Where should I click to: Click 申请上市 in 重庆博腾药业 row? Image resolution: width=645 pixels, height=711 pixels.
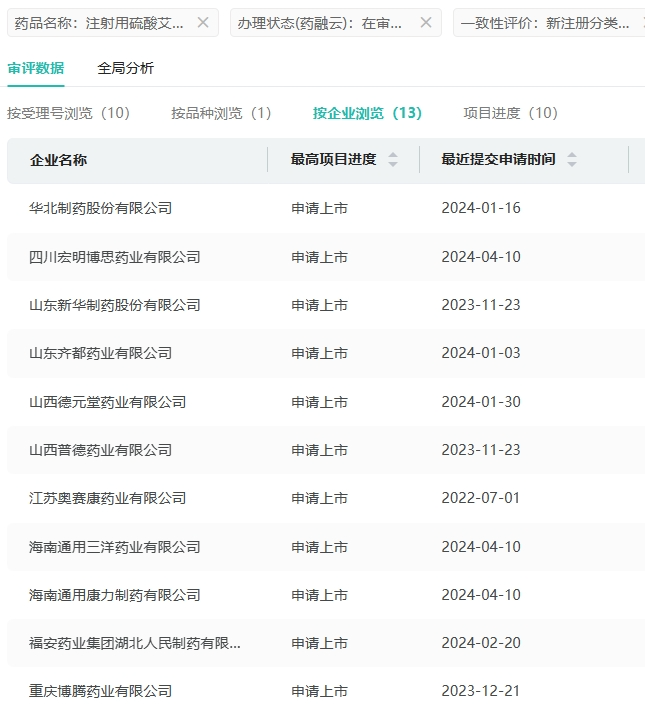(319, 692)
